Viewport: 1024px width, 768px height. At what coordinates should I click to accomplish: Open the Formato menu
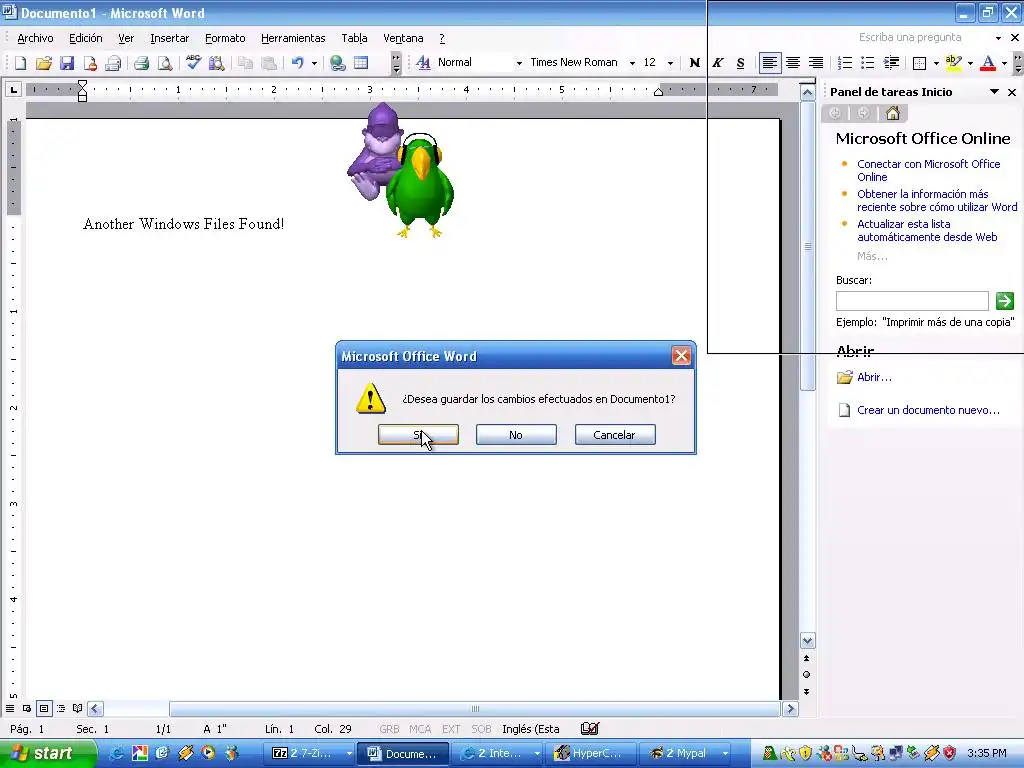pos(225,39)
